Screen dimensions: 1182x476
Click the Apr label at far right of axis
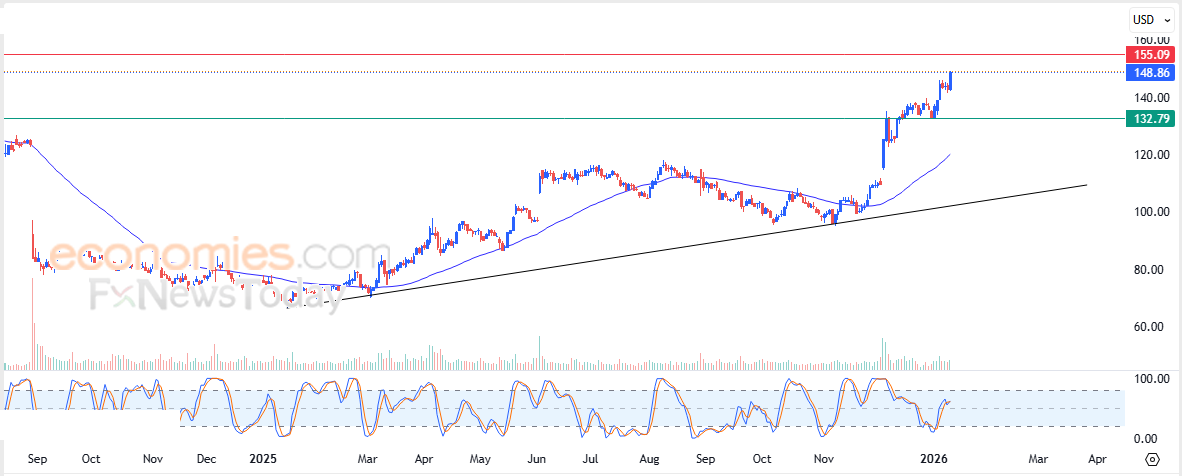coord(1098,459)
